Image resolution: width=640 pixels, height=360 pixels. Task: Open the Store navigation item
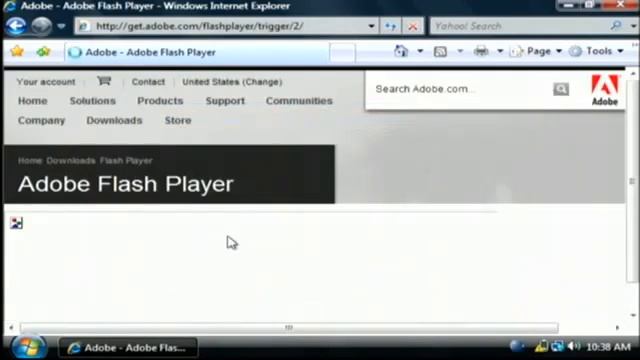[x=178, y=121]
